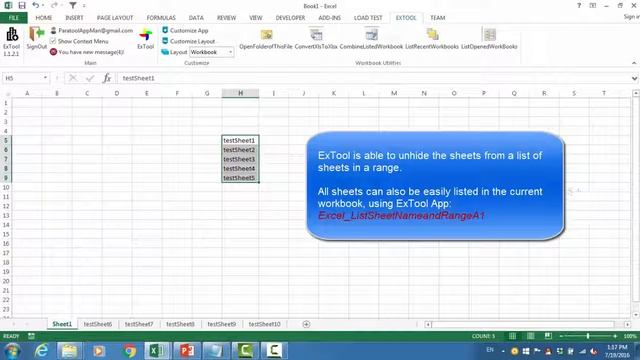Viewport: 640px width, 360px height.
Task: Click the Excel Help question mark icon
Action: point(579,6)
